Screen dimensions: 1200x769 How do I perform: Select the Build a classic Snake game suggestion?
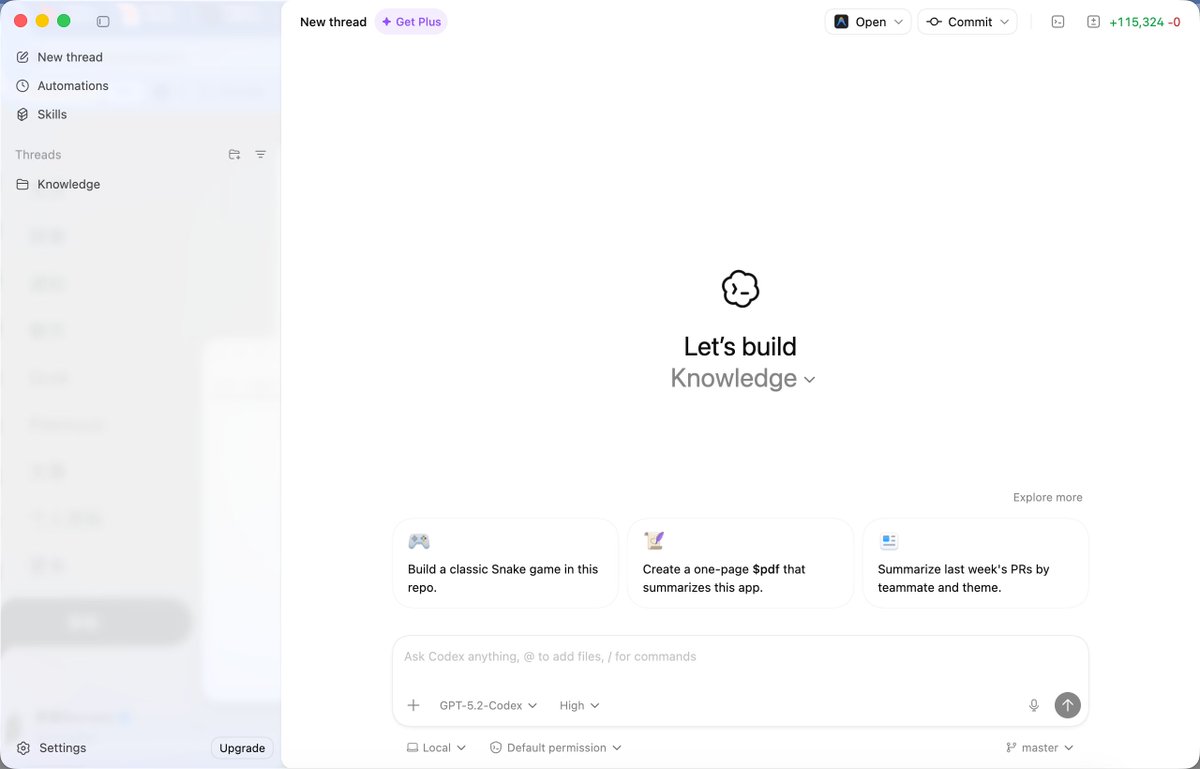tap(505, 563)
